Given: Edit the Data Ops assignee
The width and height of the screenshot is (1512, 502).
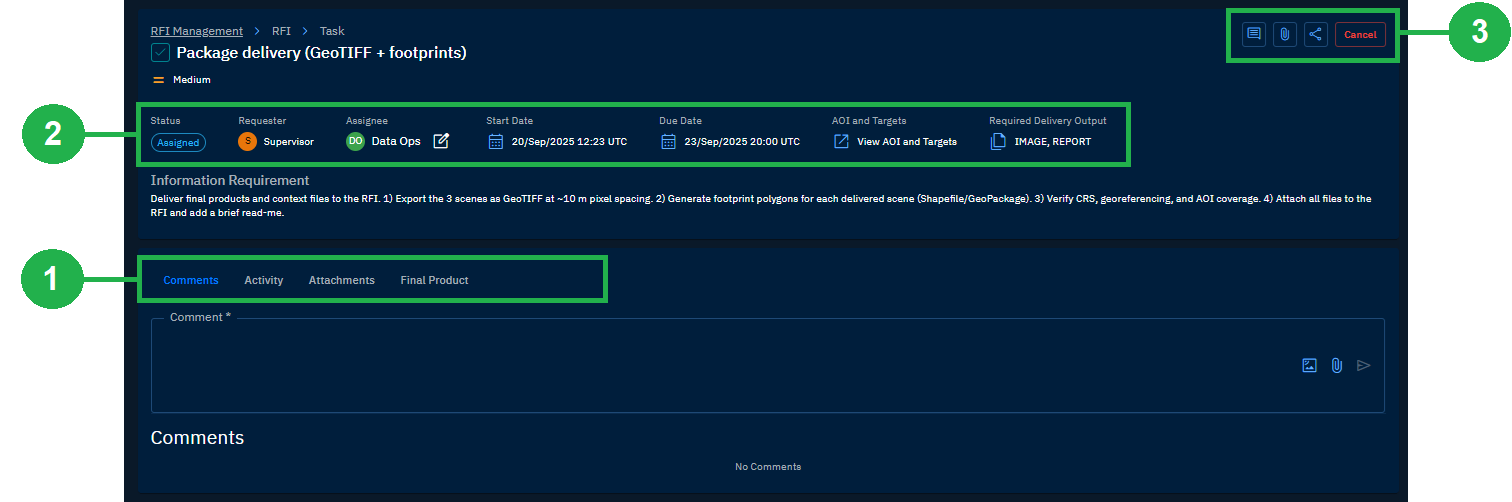Looking at the screenshot, I should [441, 141].
